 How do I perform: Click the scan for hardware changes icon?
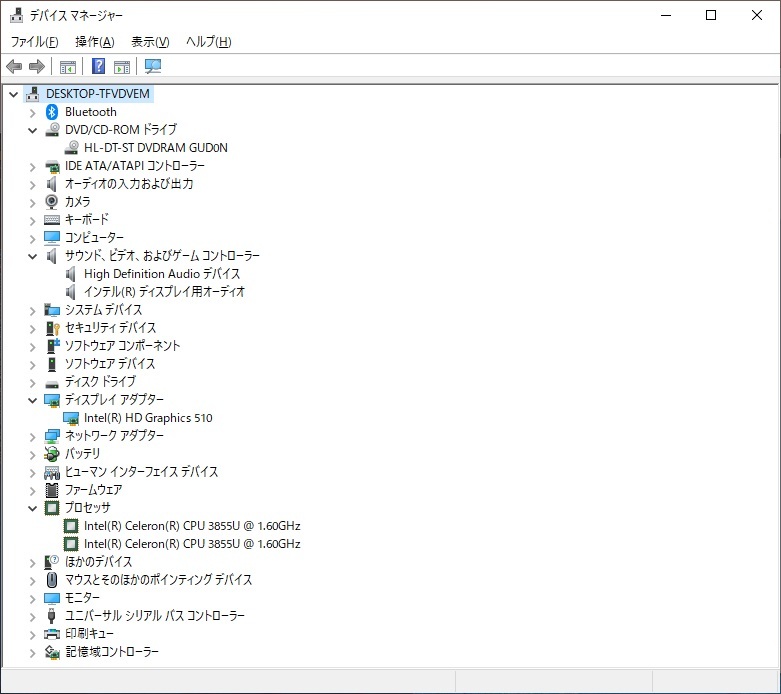coord(153,67)
